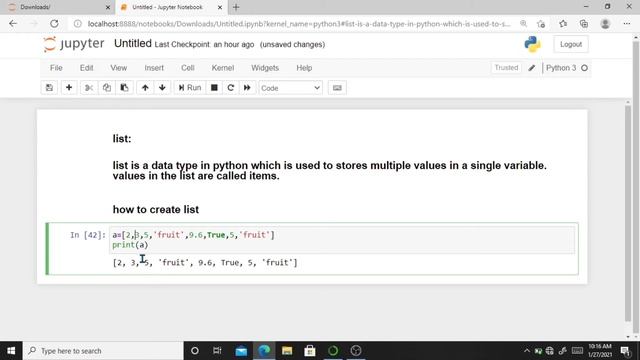Open the browser profile icon

pyautogui.click(x=605, y=24)
